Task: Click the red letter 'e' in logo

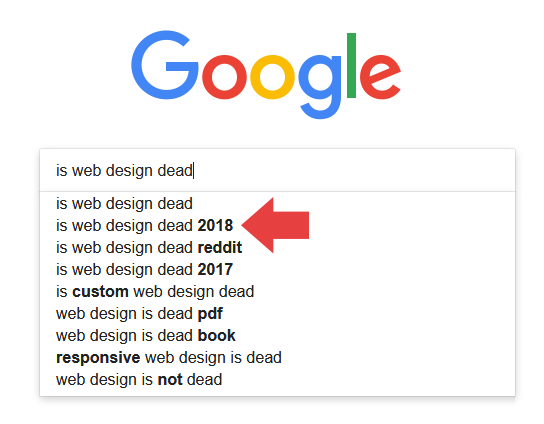Action: pos(380,77)
